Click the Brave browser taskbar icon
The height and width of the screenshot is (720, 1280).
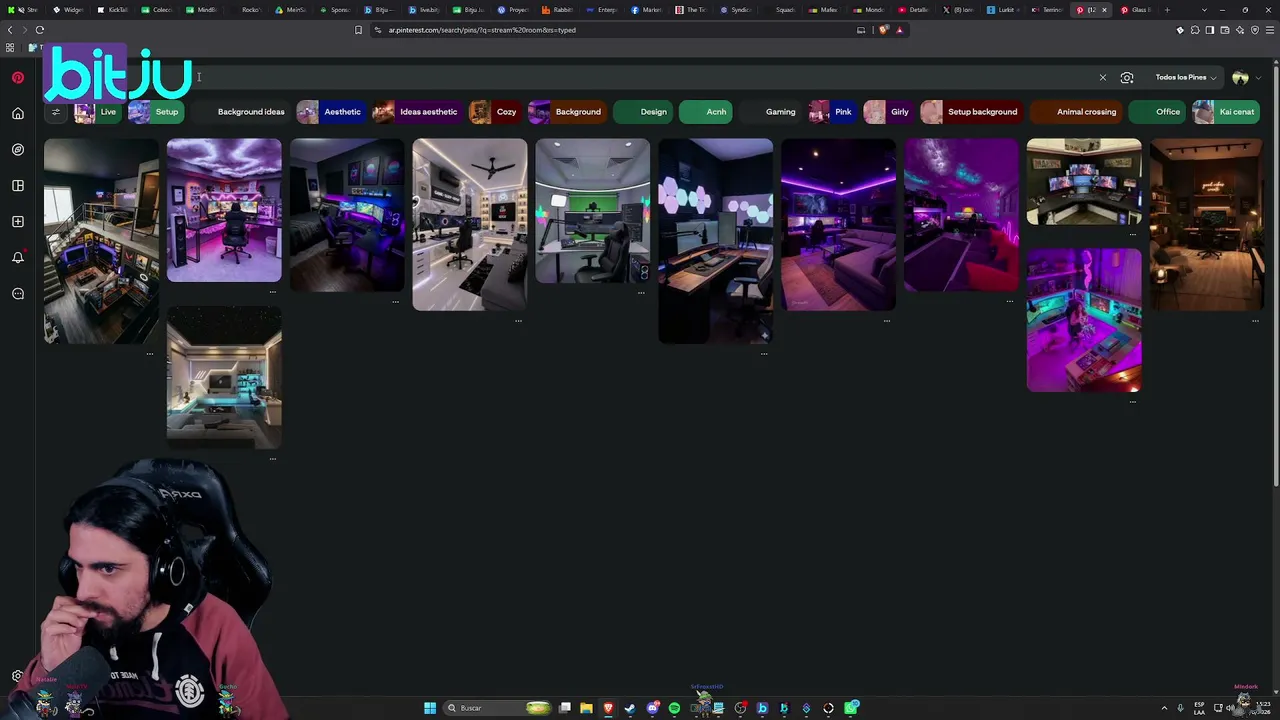[x=608, y=708]
